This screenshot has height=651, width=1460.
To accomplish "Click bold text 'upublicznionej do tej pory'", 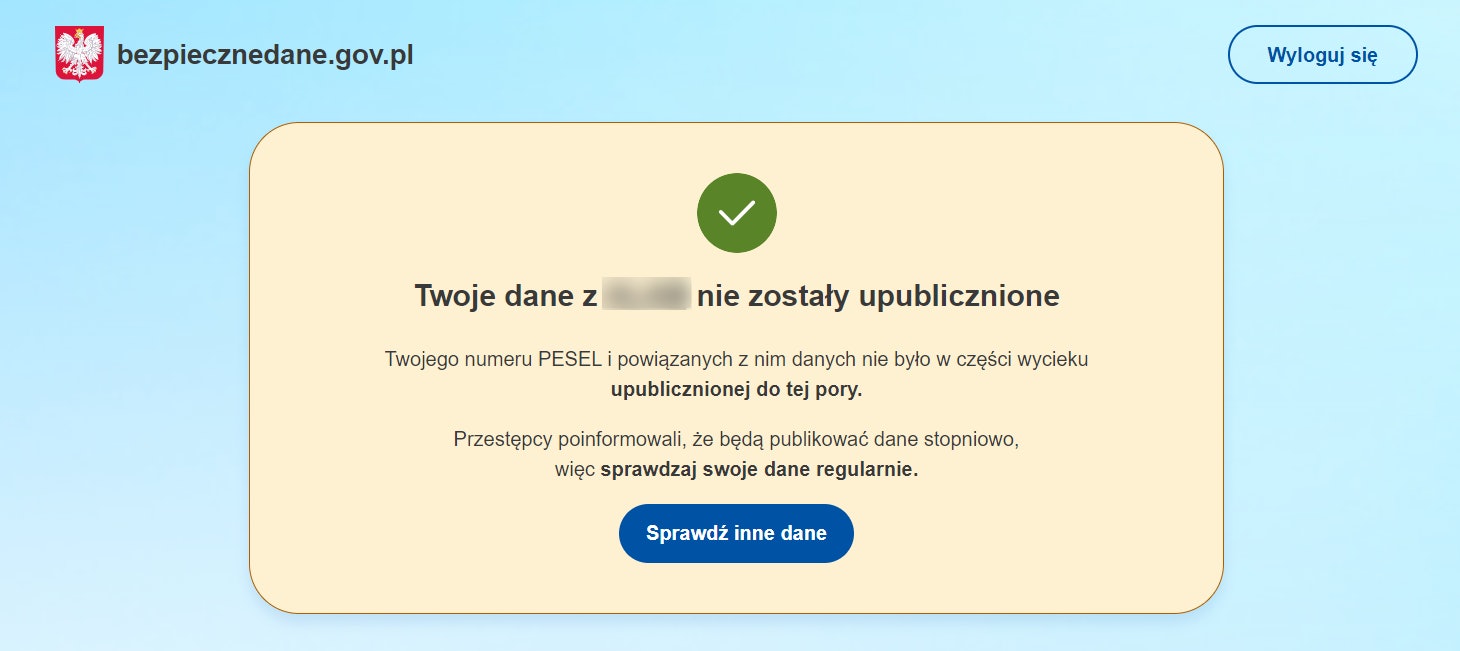I will point(736,390).
